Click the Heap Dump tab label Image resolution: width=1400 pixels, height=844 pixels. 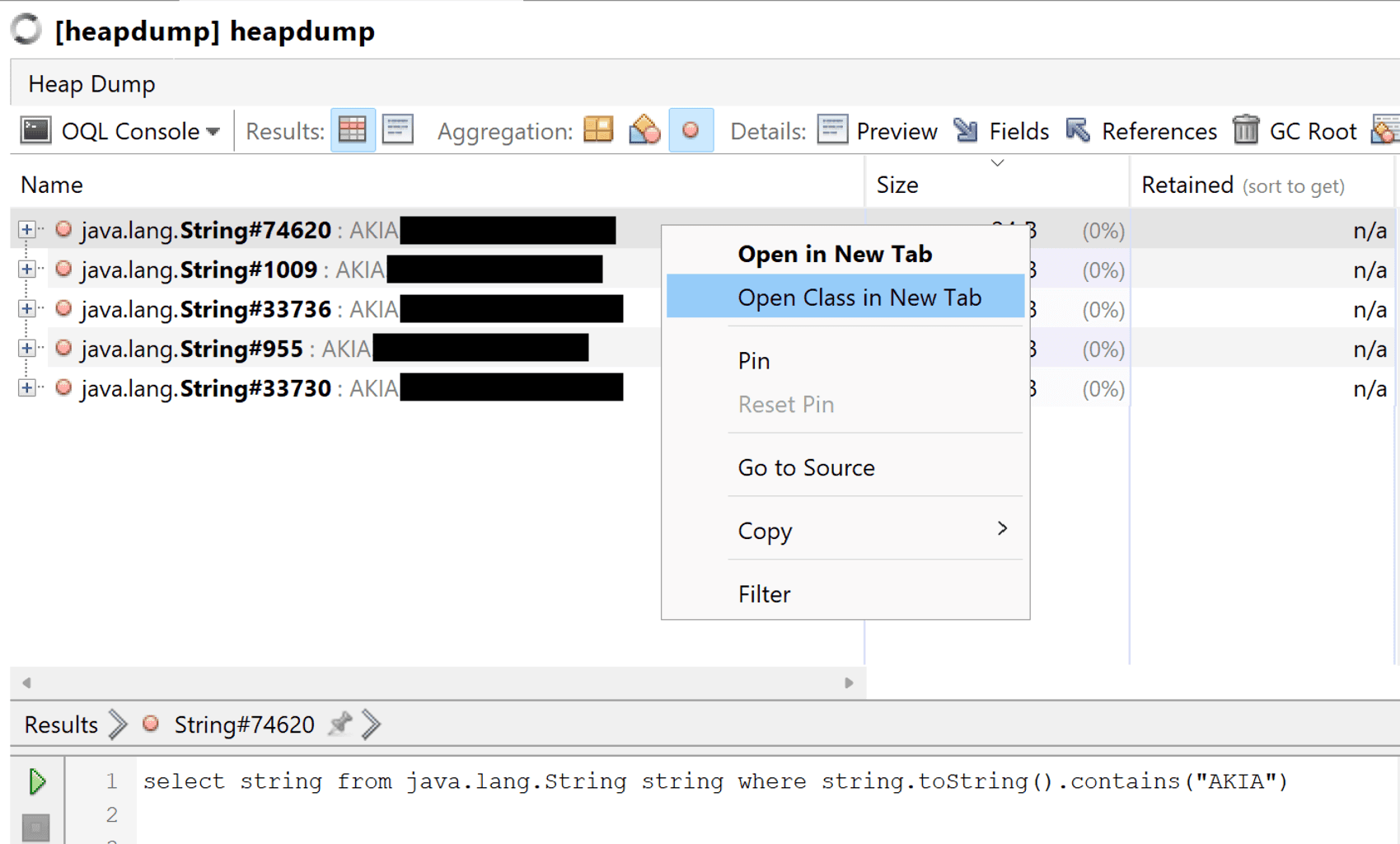(x=91, y=84)
